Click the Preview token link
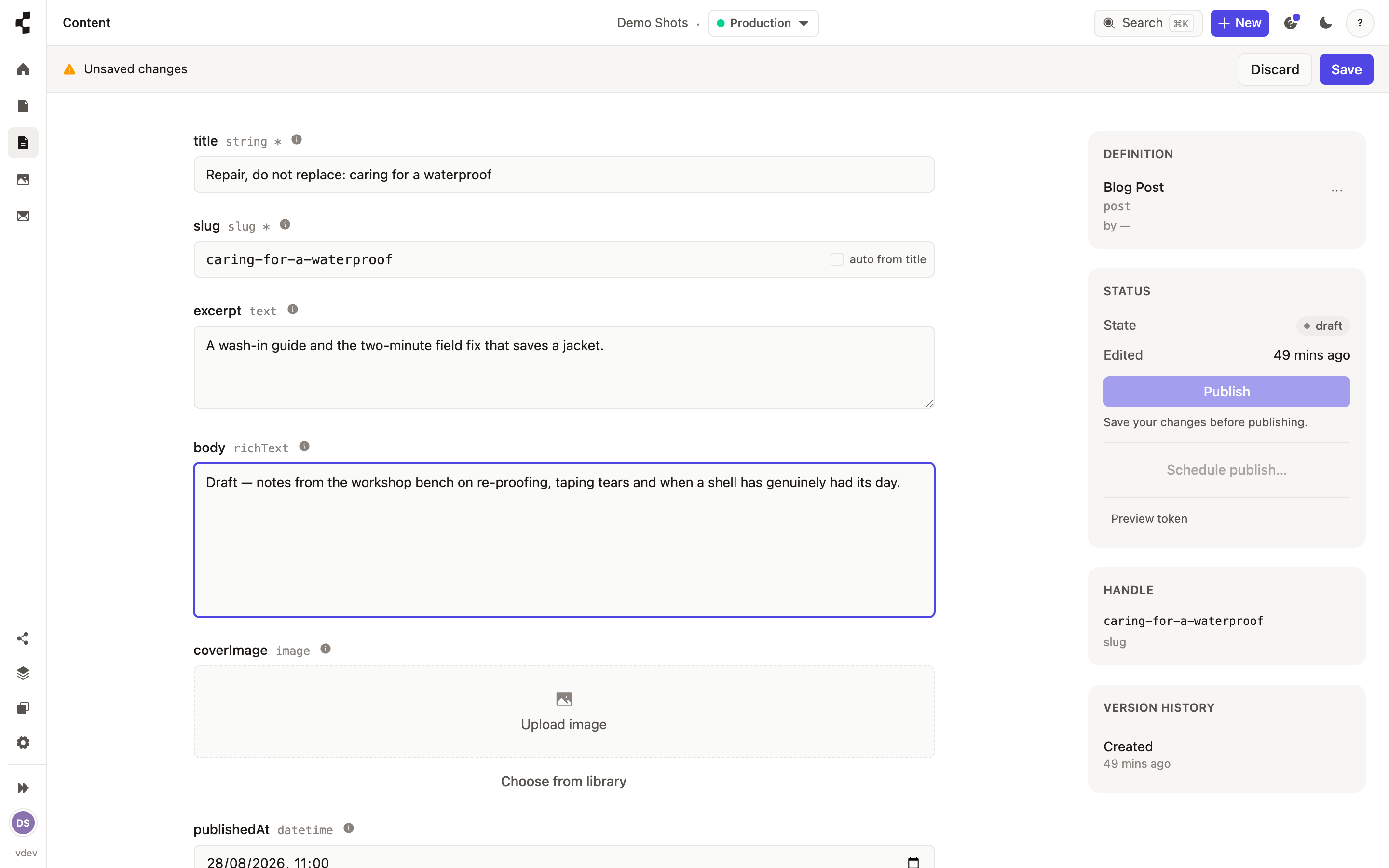 pyautogui.click(x=1149, y=518)
